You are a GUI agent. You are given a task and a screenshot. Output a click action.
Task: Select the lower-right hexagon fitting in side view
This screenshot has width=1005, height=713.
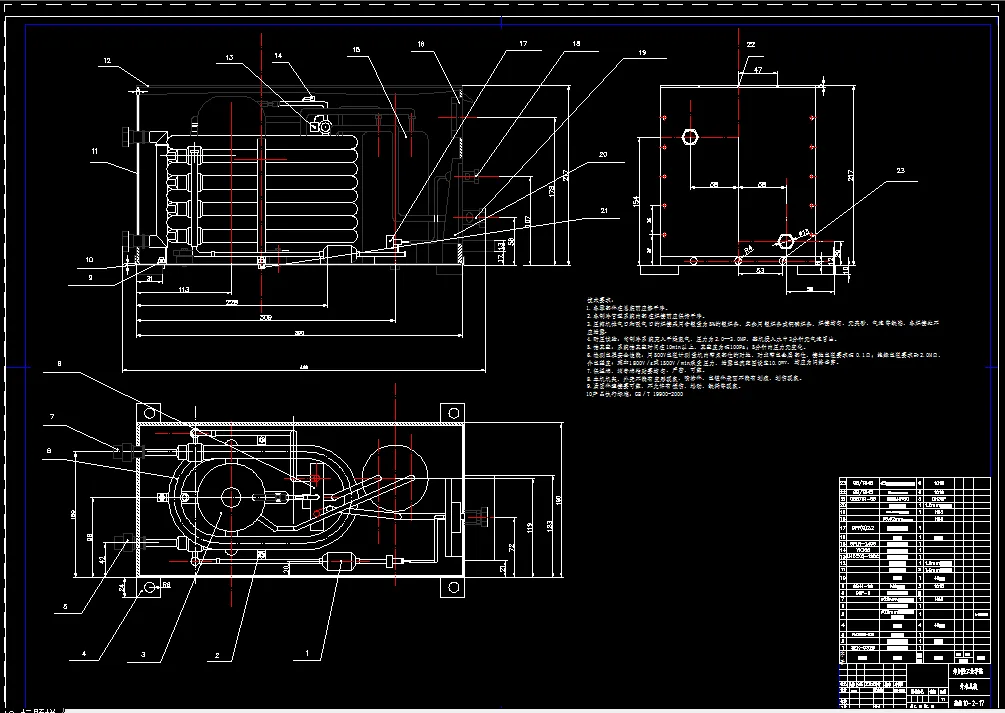click(x=786, y=241)
